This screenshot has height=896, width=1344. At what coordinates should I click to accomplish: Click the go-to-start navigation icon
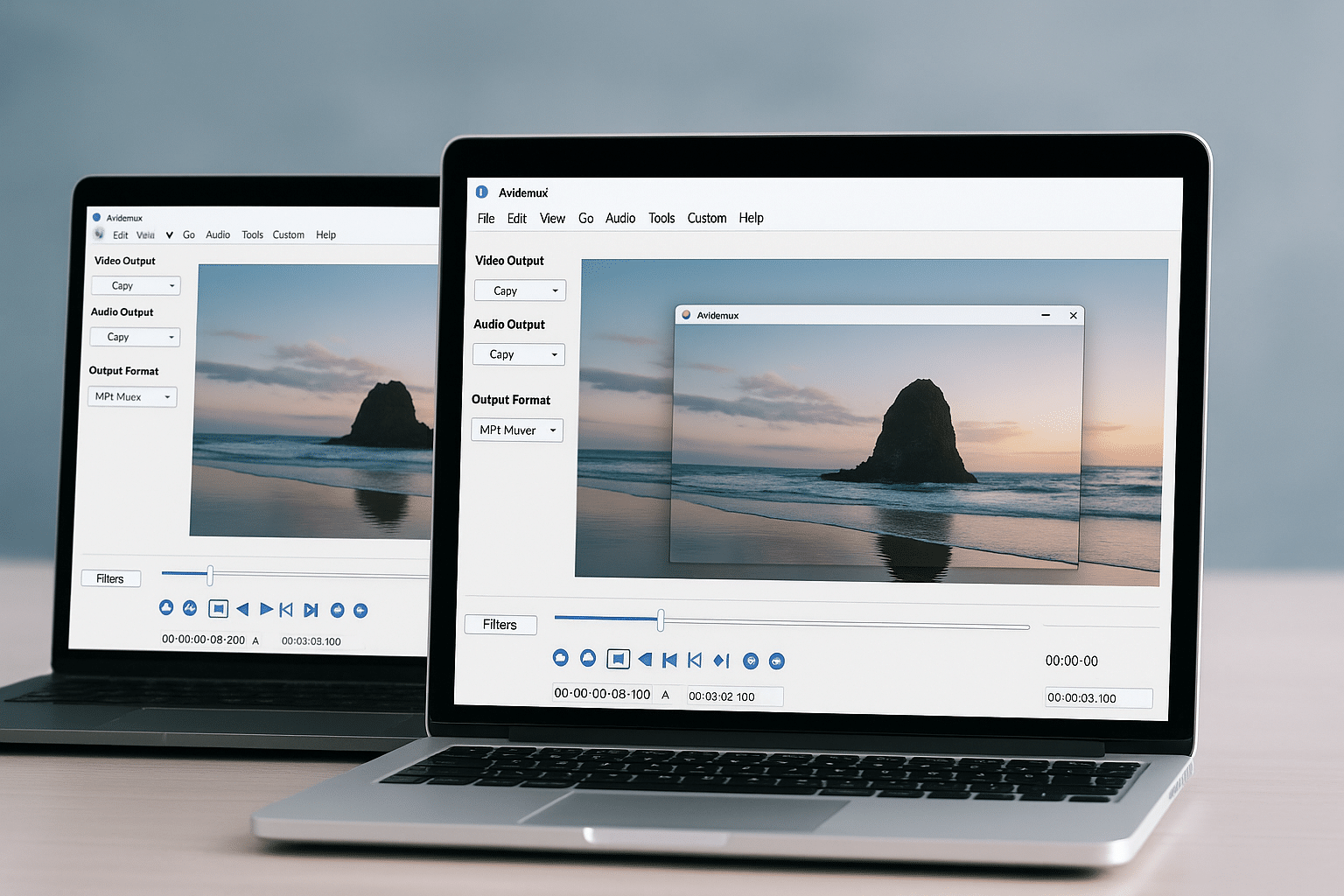[x=694, y=661]
